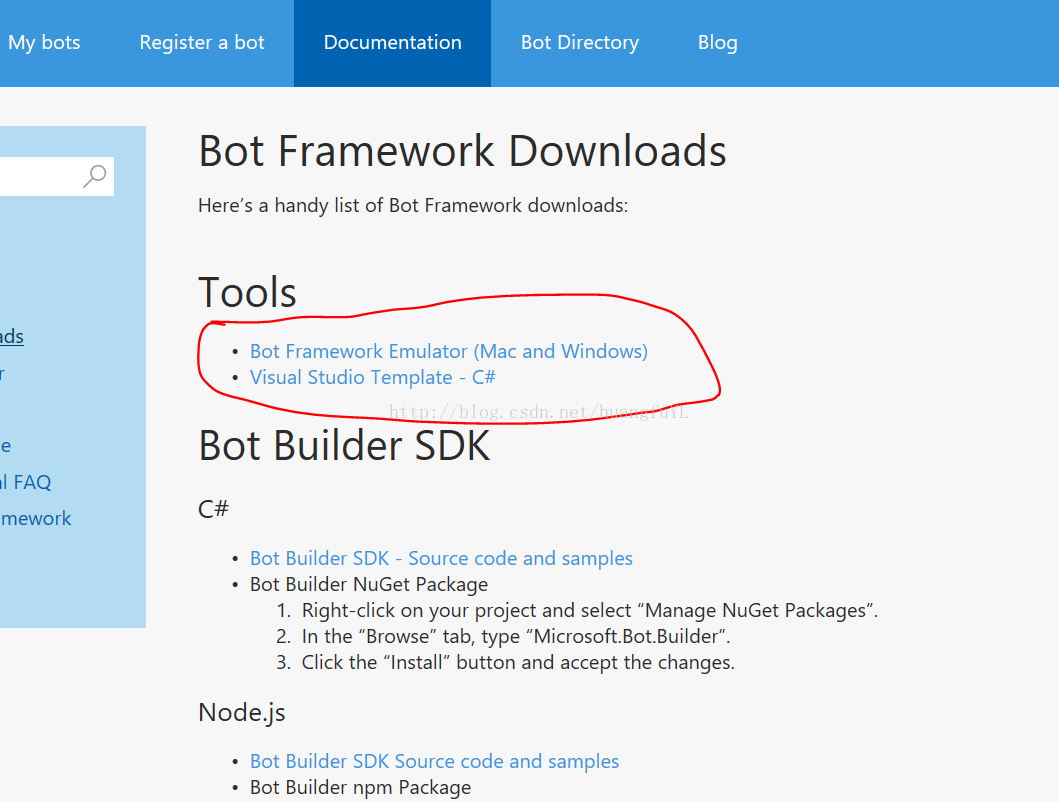Image resolution: width=1059 pixels, height=802 pixels.
Task: Click the underlined sidebar link ending in 'ads'
Action: (11, 336)
